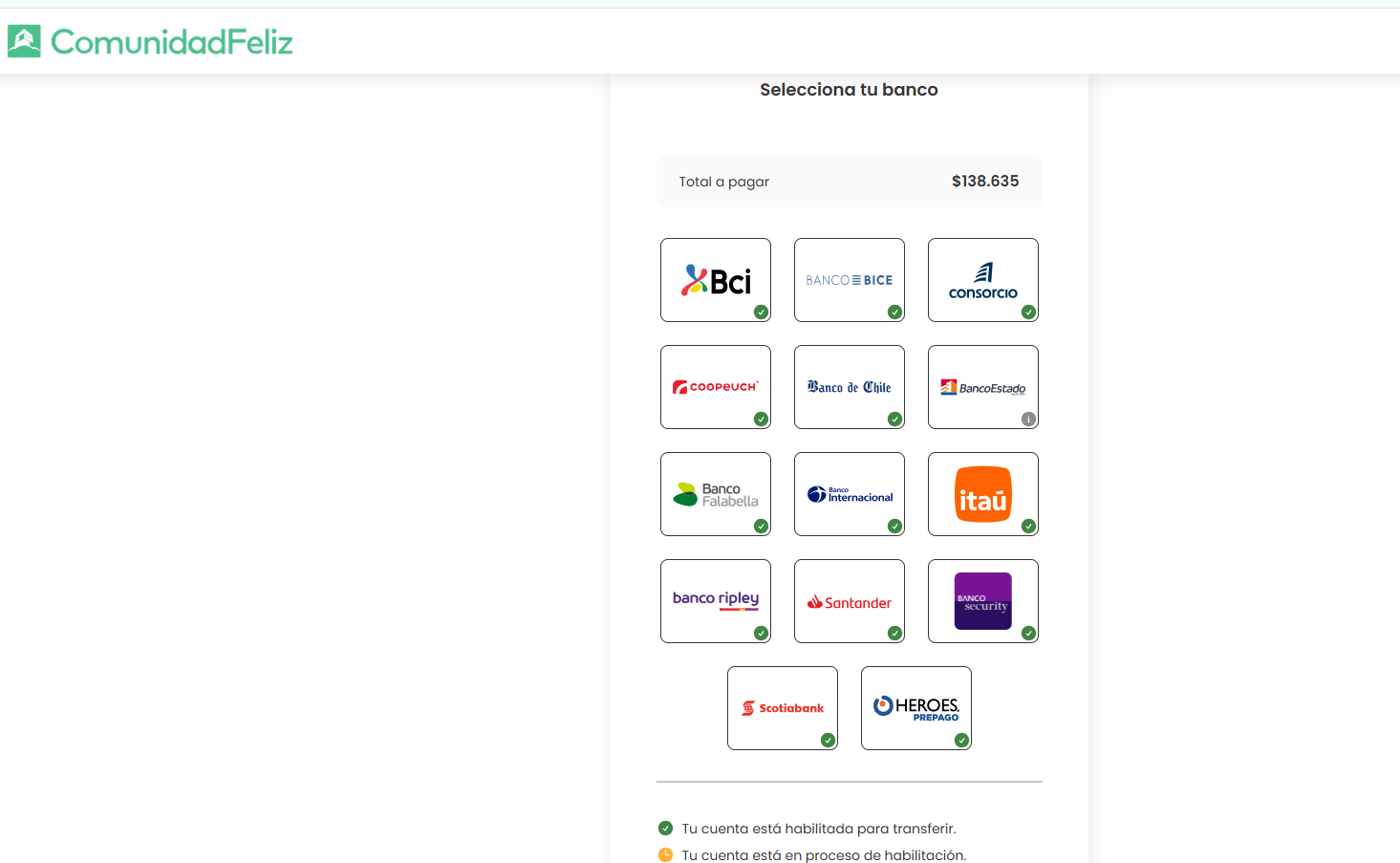Click the Total a pagar amount box
Viewport: 1400px width, 863px height.
(849, 182)
